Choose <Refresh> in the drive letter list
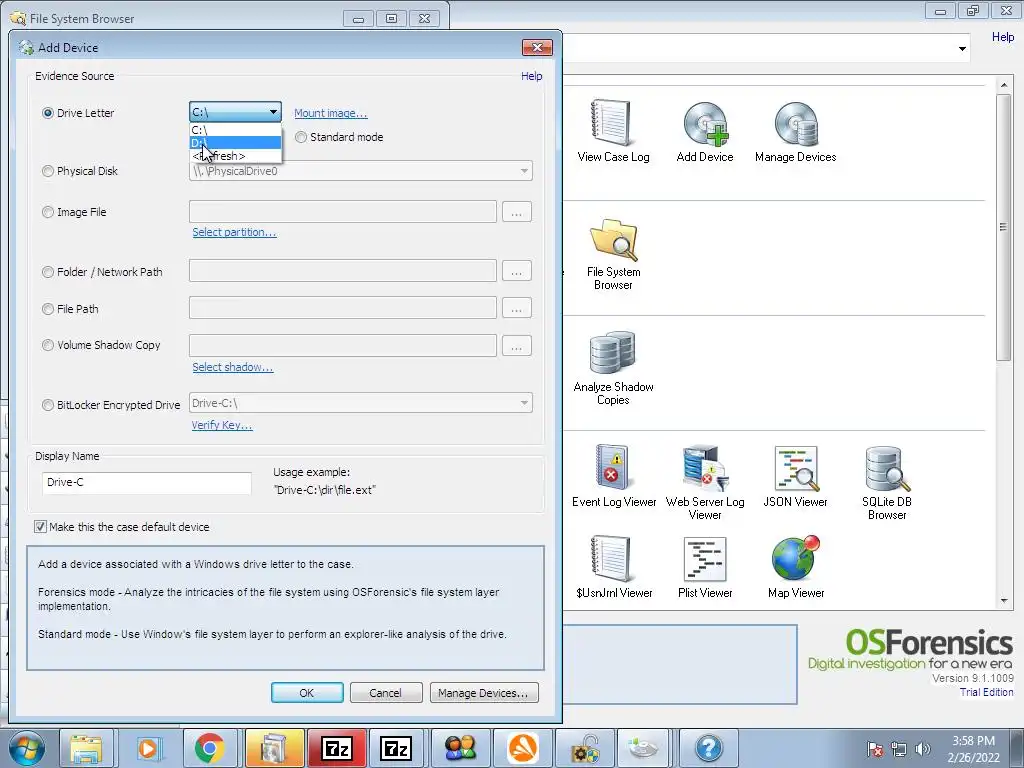The height and width of the screenshot is (768, 1024). 235,156
